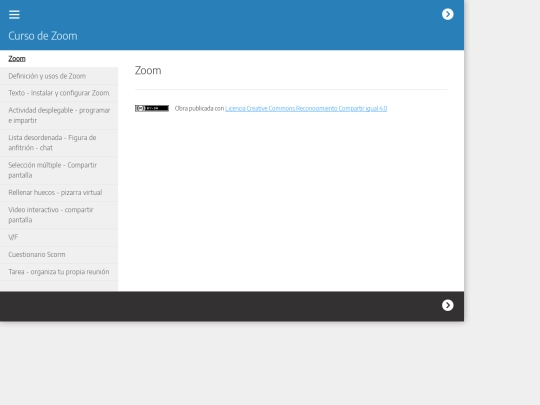The height and width of the screenshot is (405, 540).
Task: Click the Creative Commons license badge
Action: 152,108
